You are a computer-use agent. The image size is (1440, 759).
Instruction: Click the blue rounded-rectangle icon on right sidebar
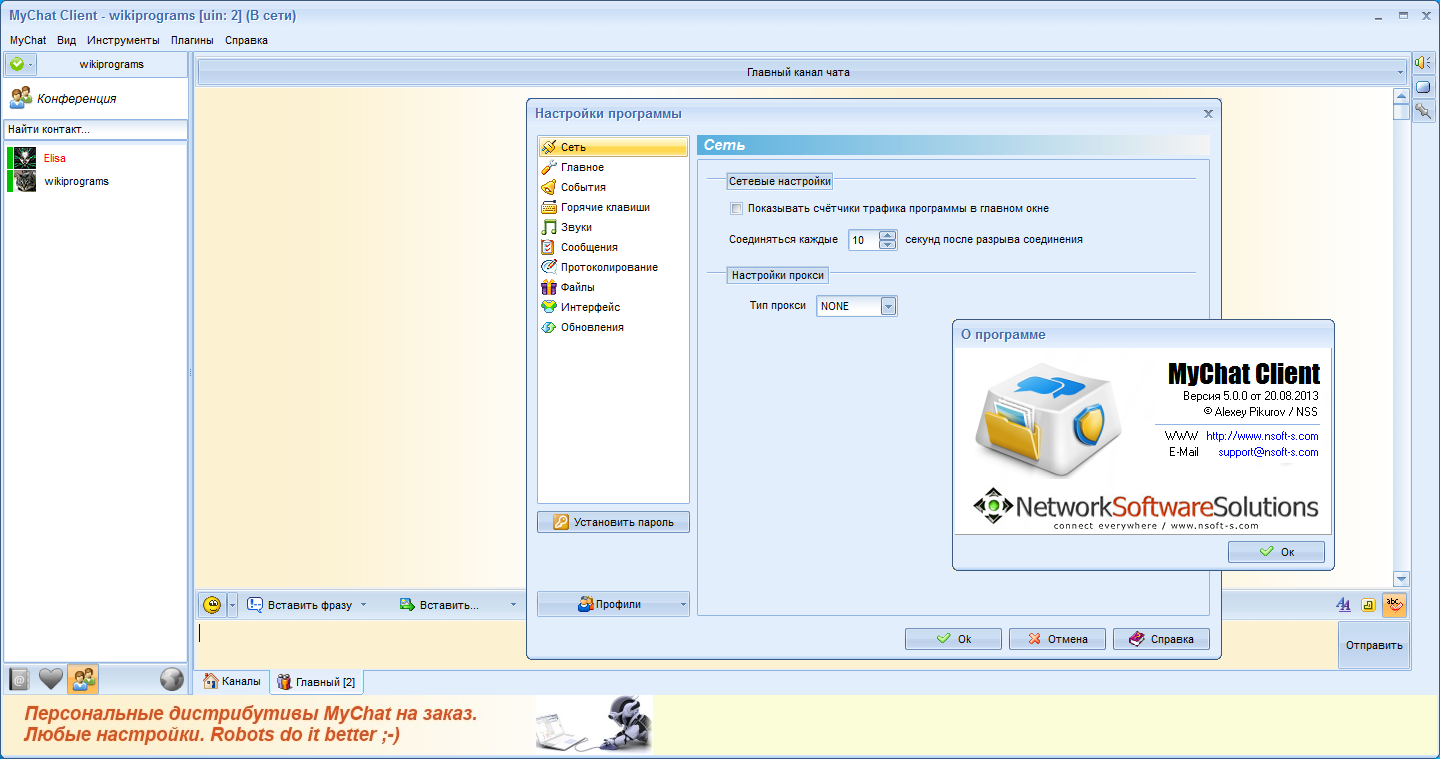[1423, 87]
